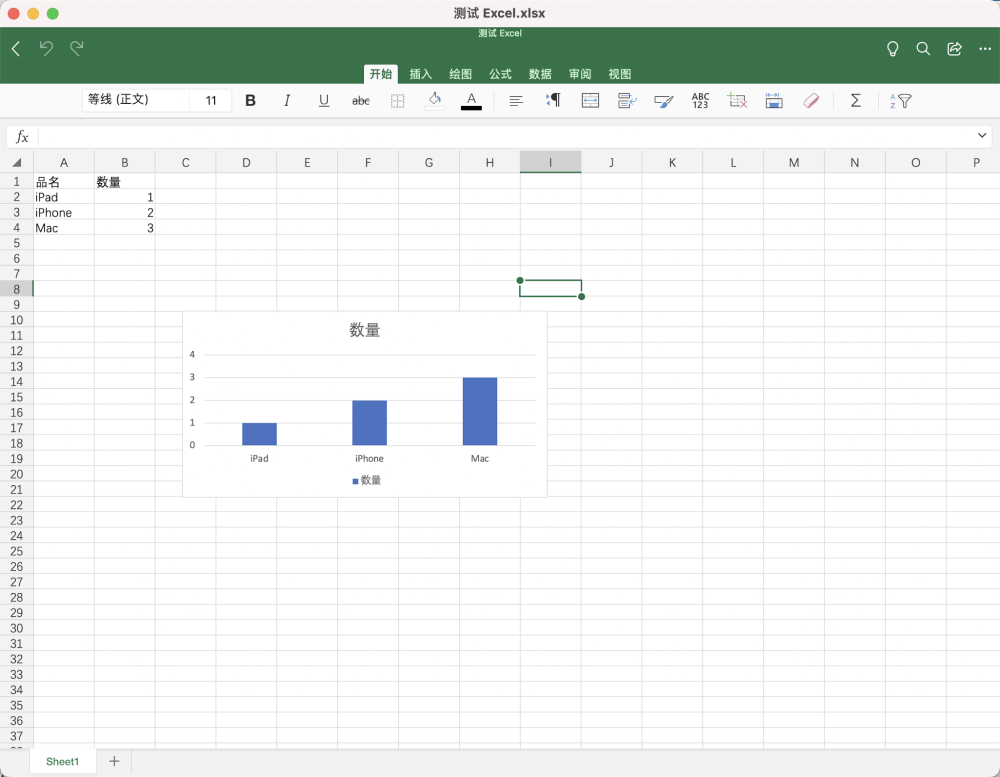Click the eraser clear icon
This screenshot has width=1000, height=777.
(811, 101)
